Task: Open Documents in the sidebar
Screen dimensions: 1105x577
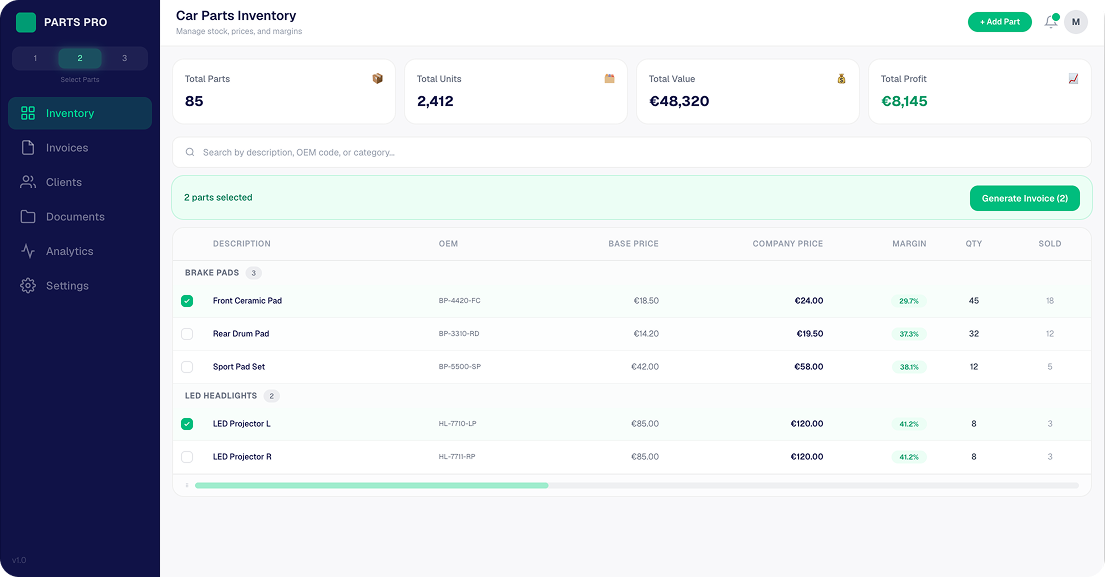Action: tap(80, 217)
